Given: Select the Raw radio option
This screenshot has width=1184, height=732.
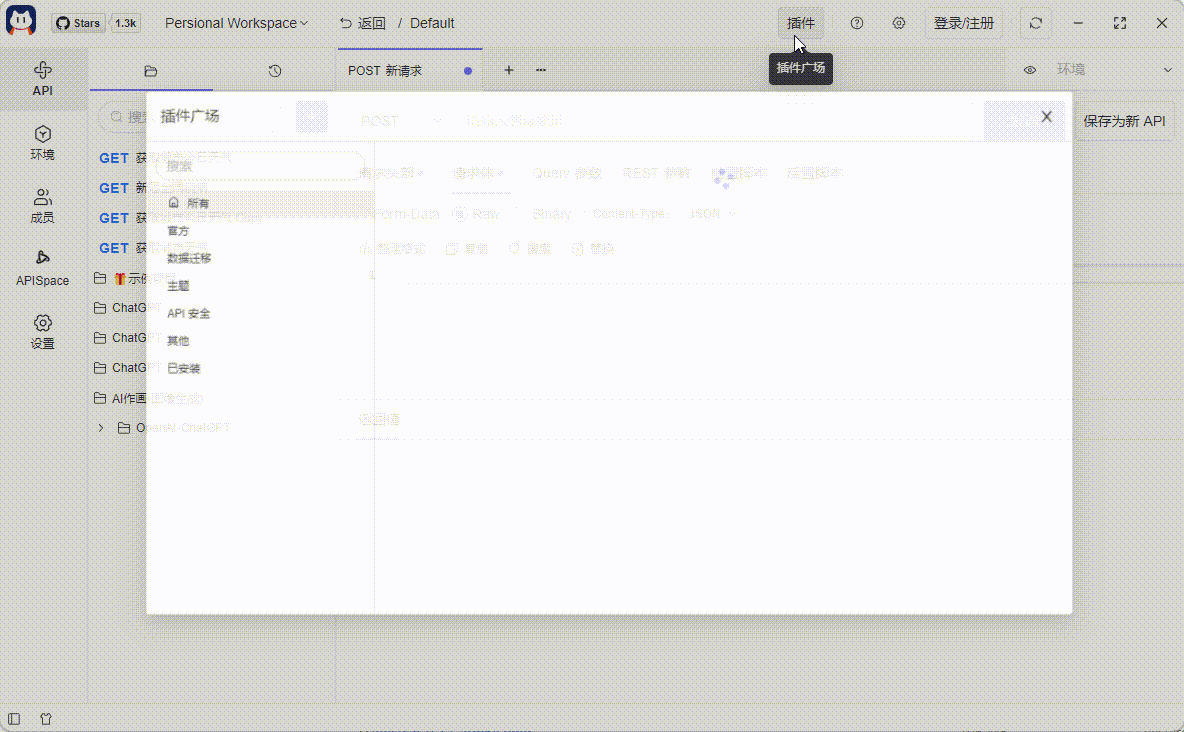Looking at the screenshot, I should tap(476, 215).
